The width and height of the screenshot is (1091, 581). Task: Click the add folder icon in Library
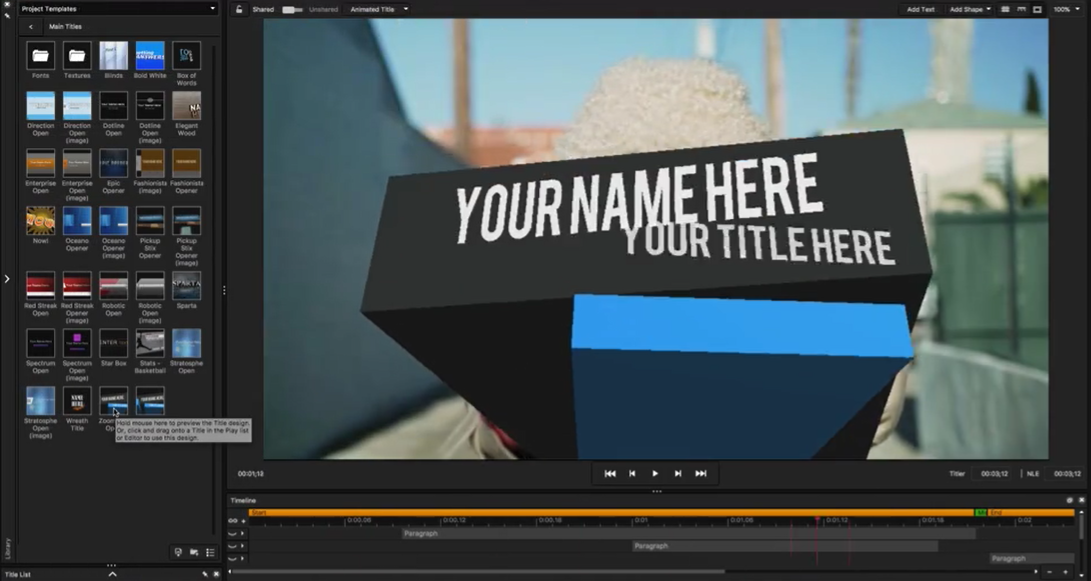click(194, 552)
